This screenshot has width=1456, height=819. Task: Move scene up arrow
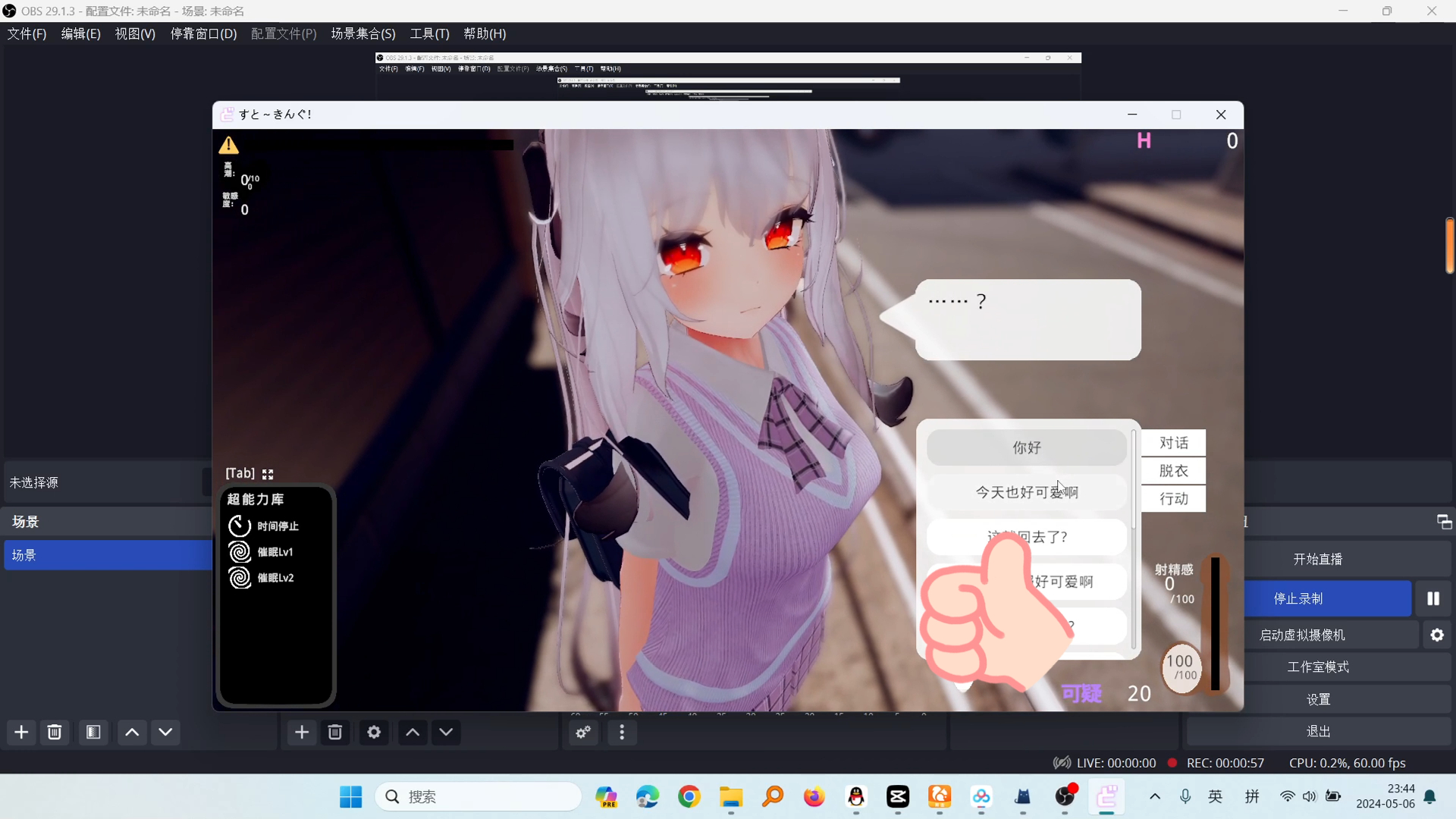132,732
